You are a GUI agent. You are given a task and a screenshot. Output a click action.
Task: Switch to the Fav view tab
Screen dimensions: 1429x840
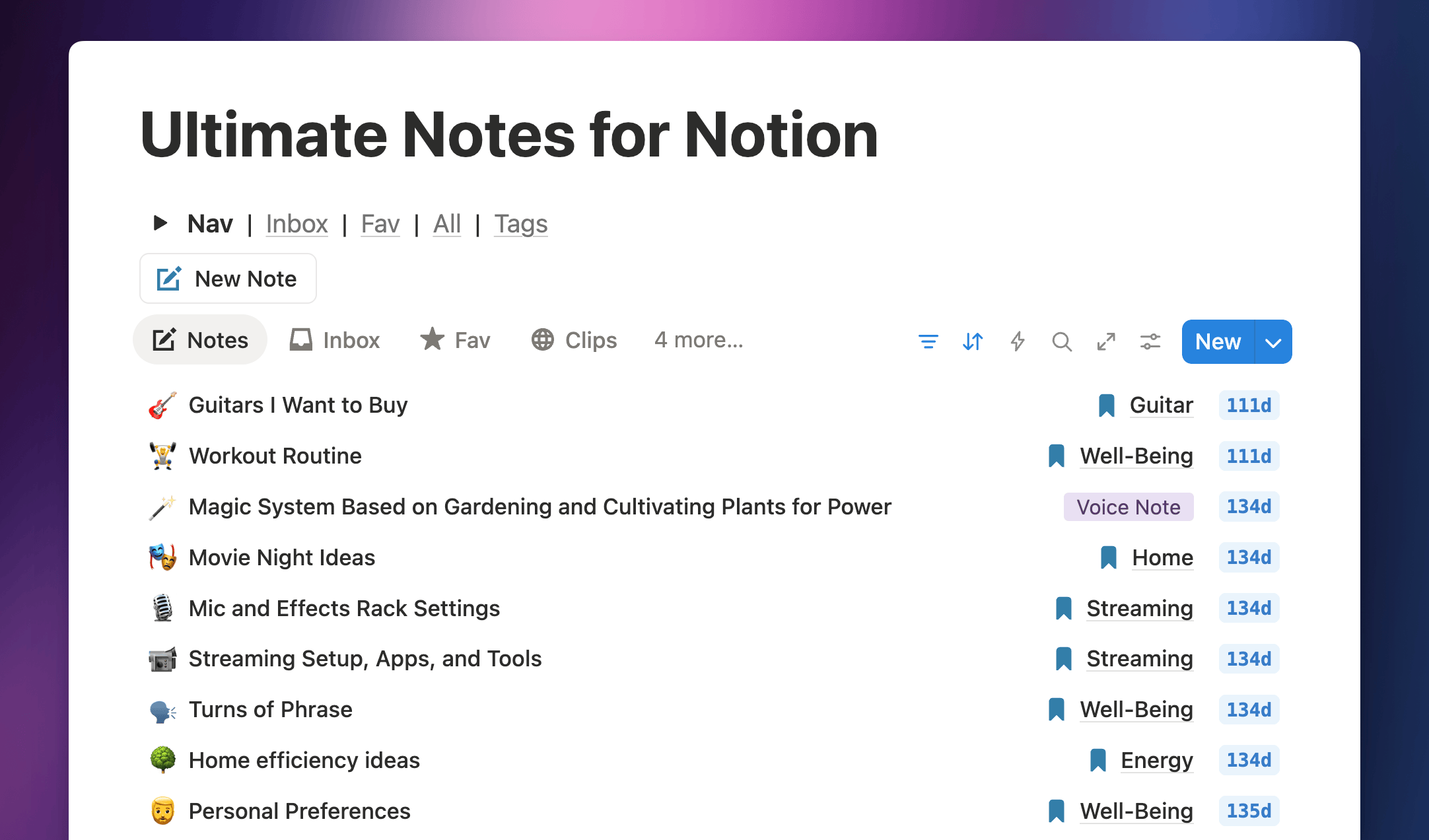455,340
